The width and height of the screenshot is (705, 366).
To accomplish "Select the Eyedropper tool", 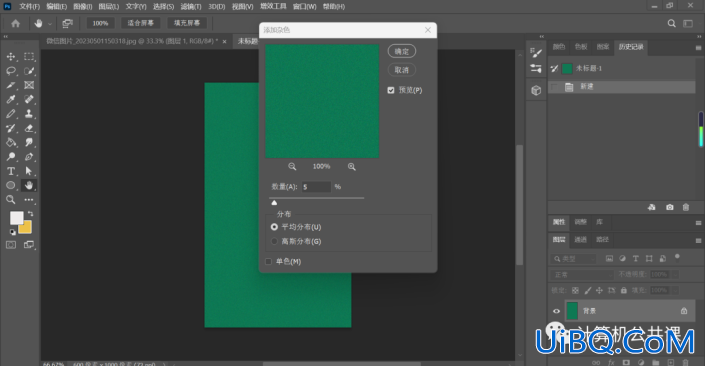I will [11, 99].
